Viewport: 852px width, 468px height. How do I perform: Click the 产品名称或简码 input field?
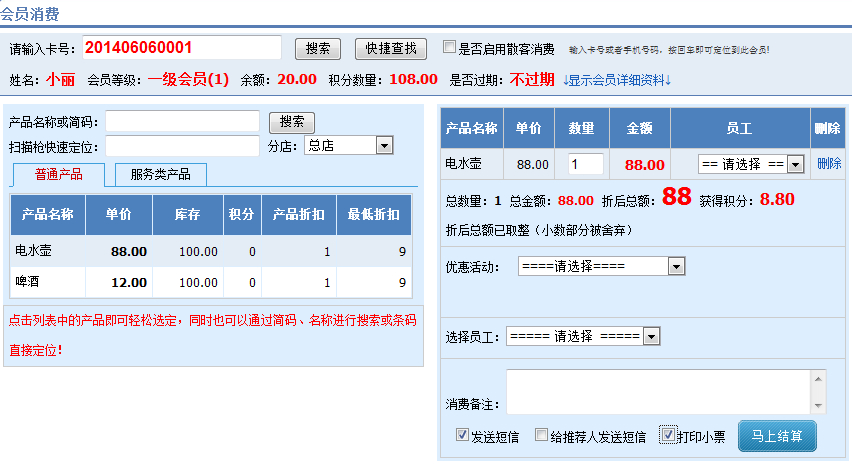182,122
